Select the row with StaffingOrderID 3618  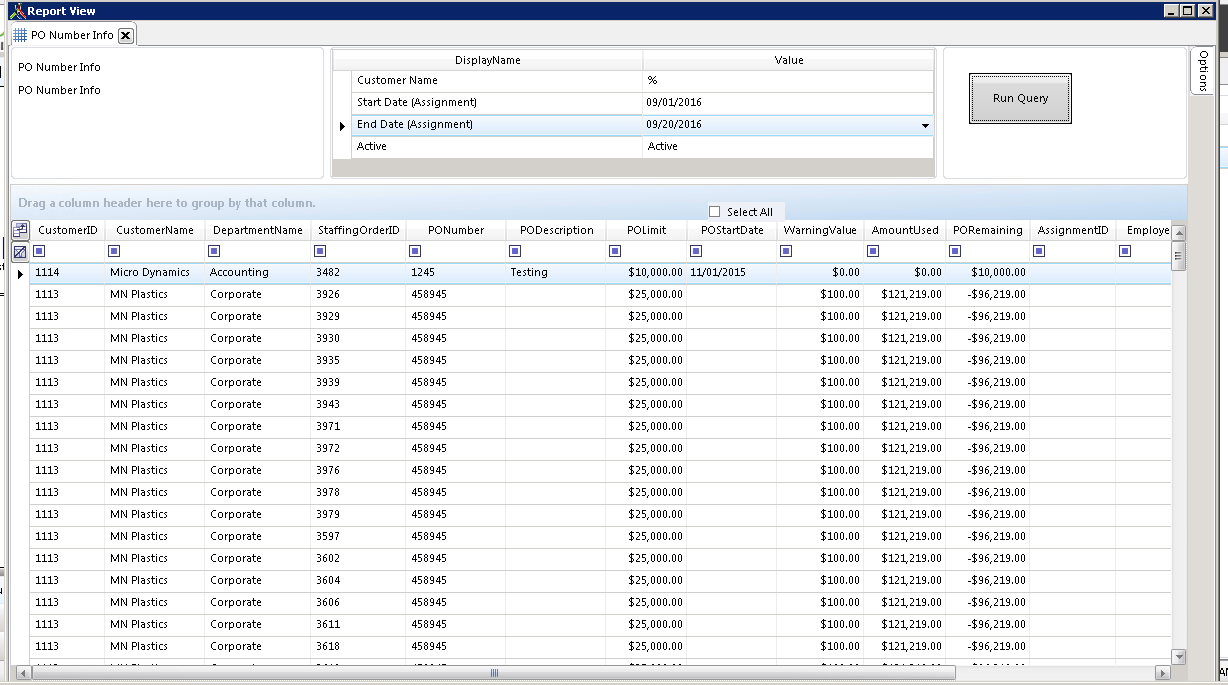pyautogui.click(x=600, y=646)
